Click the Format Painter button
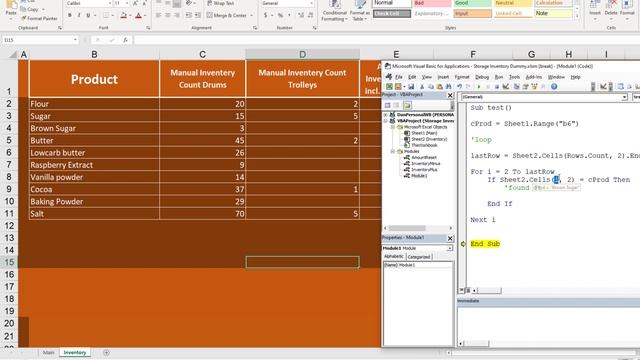 39,18
